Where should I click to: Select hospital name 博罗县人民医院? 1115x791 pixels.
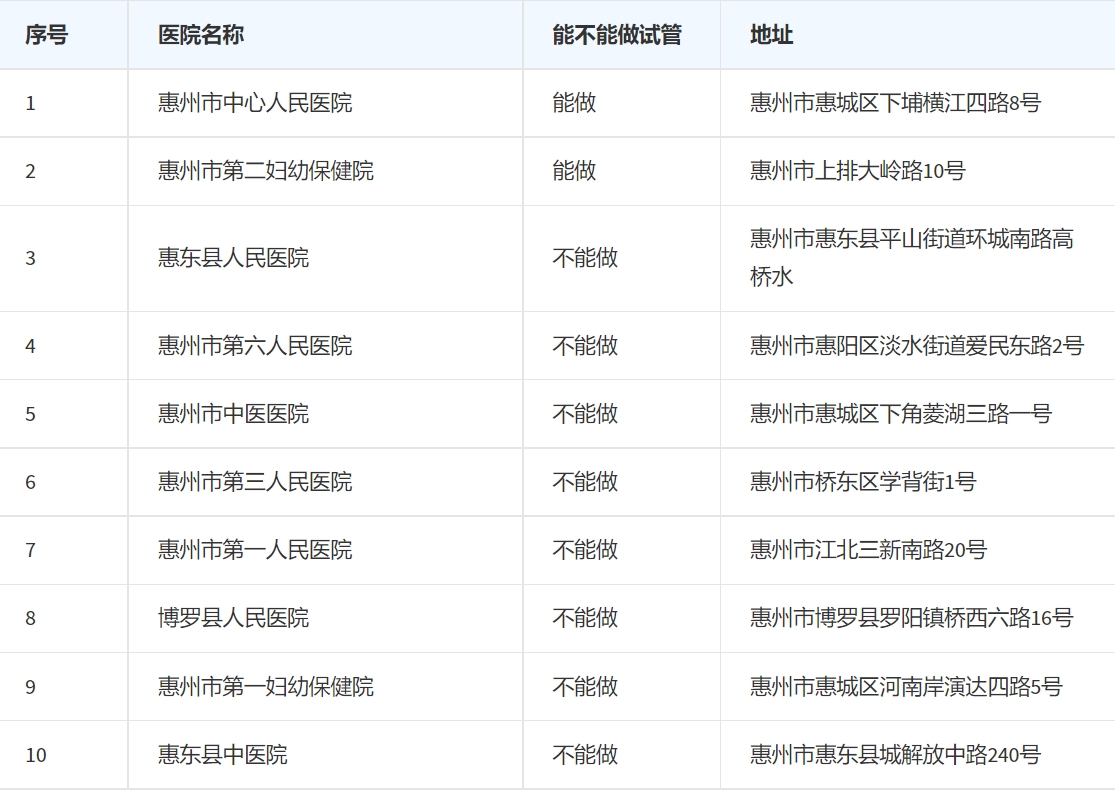point(233,618)
